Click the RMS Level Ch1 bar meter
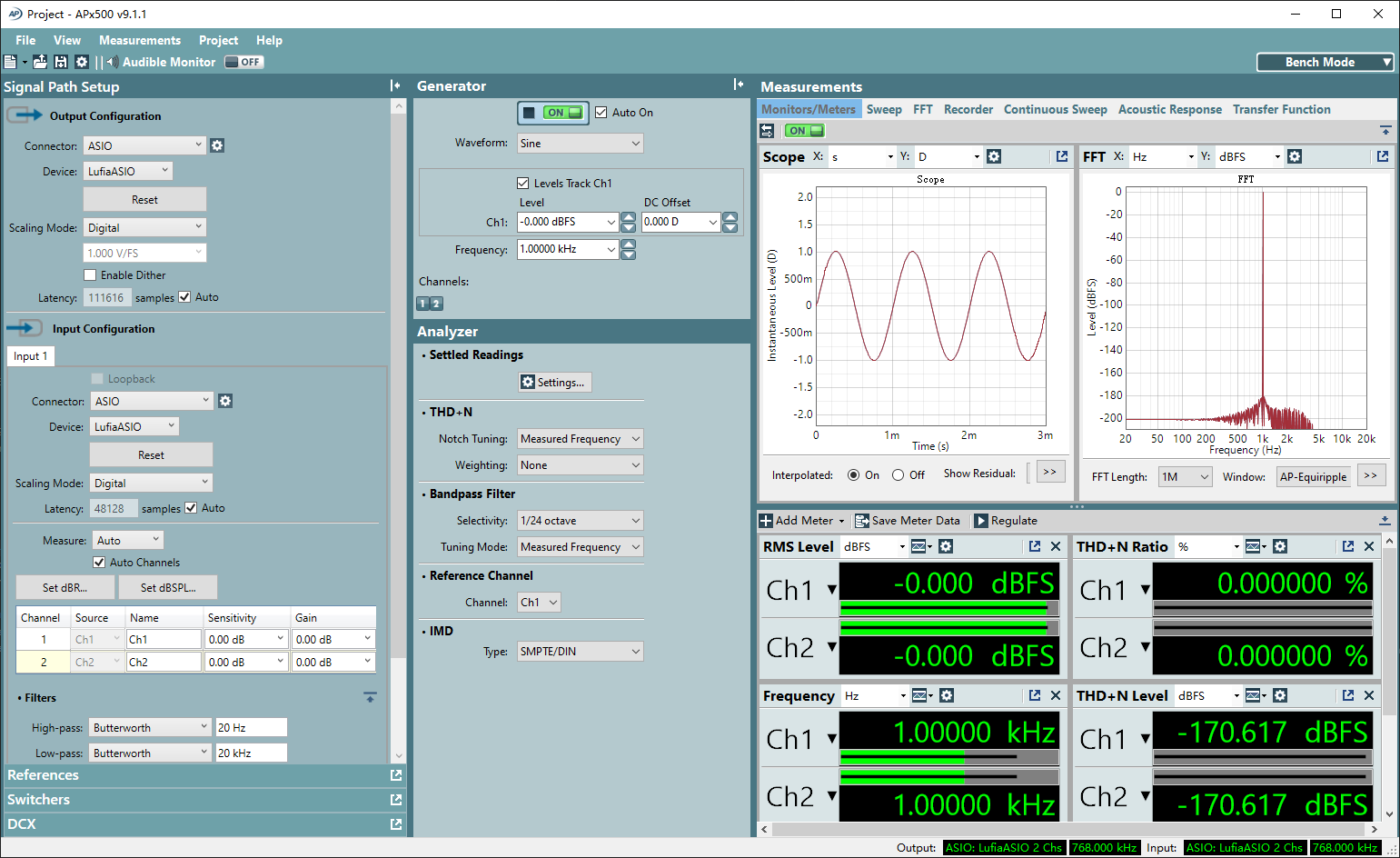This screenshot has height=858, width=1400. pos(949,608)
